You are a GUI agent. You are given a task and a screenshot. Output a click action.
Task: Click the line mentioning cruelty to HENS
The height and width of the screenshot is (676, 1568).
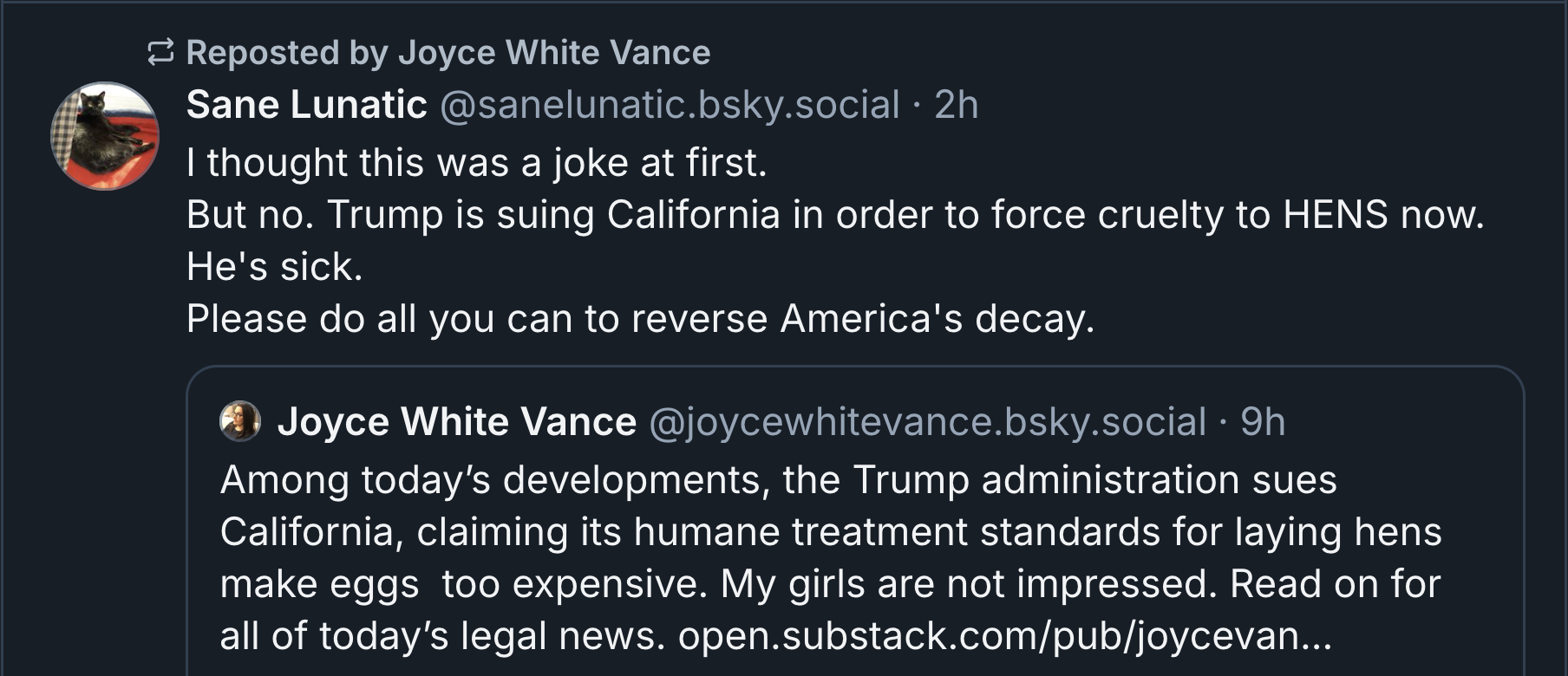click(x=834, y=215)
